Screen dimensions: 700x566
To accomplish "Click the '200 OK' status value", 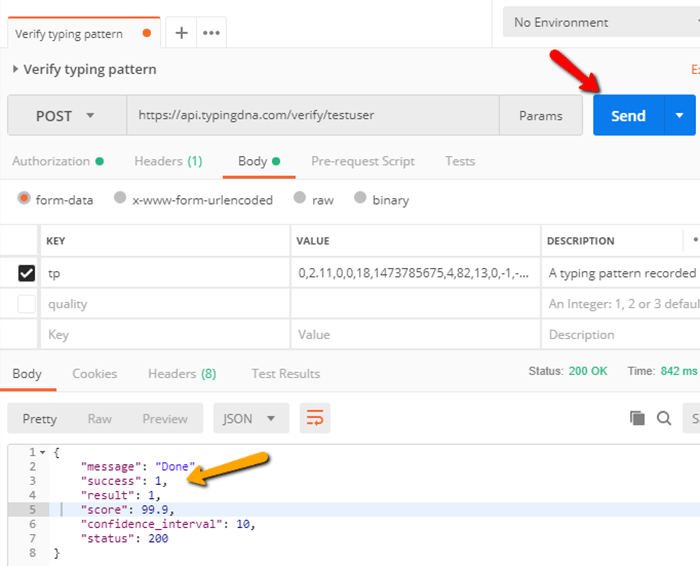I will [x=588, y=371].
